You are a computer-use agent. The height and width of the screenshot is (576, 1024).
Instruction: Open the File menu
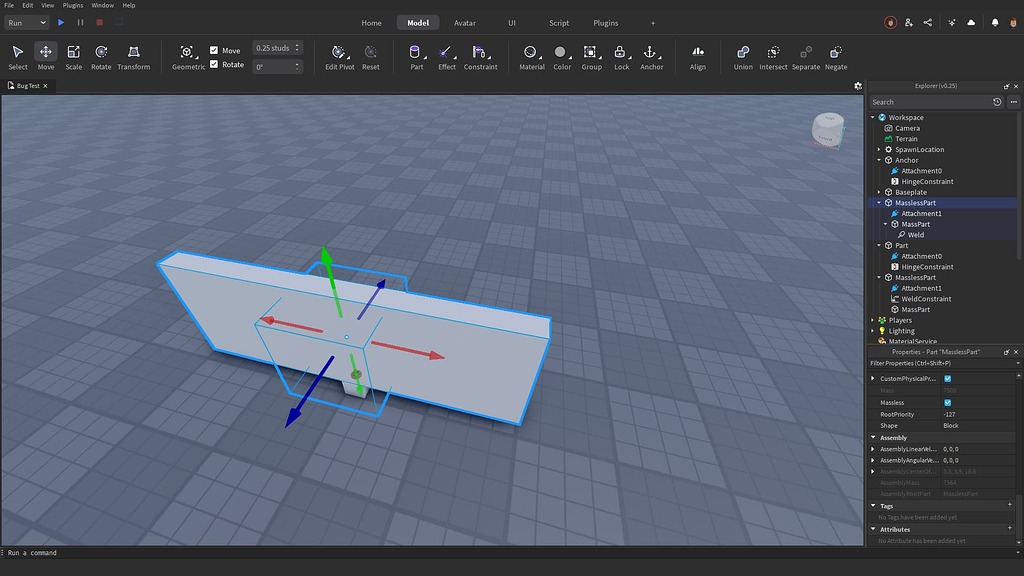point(9,5)
